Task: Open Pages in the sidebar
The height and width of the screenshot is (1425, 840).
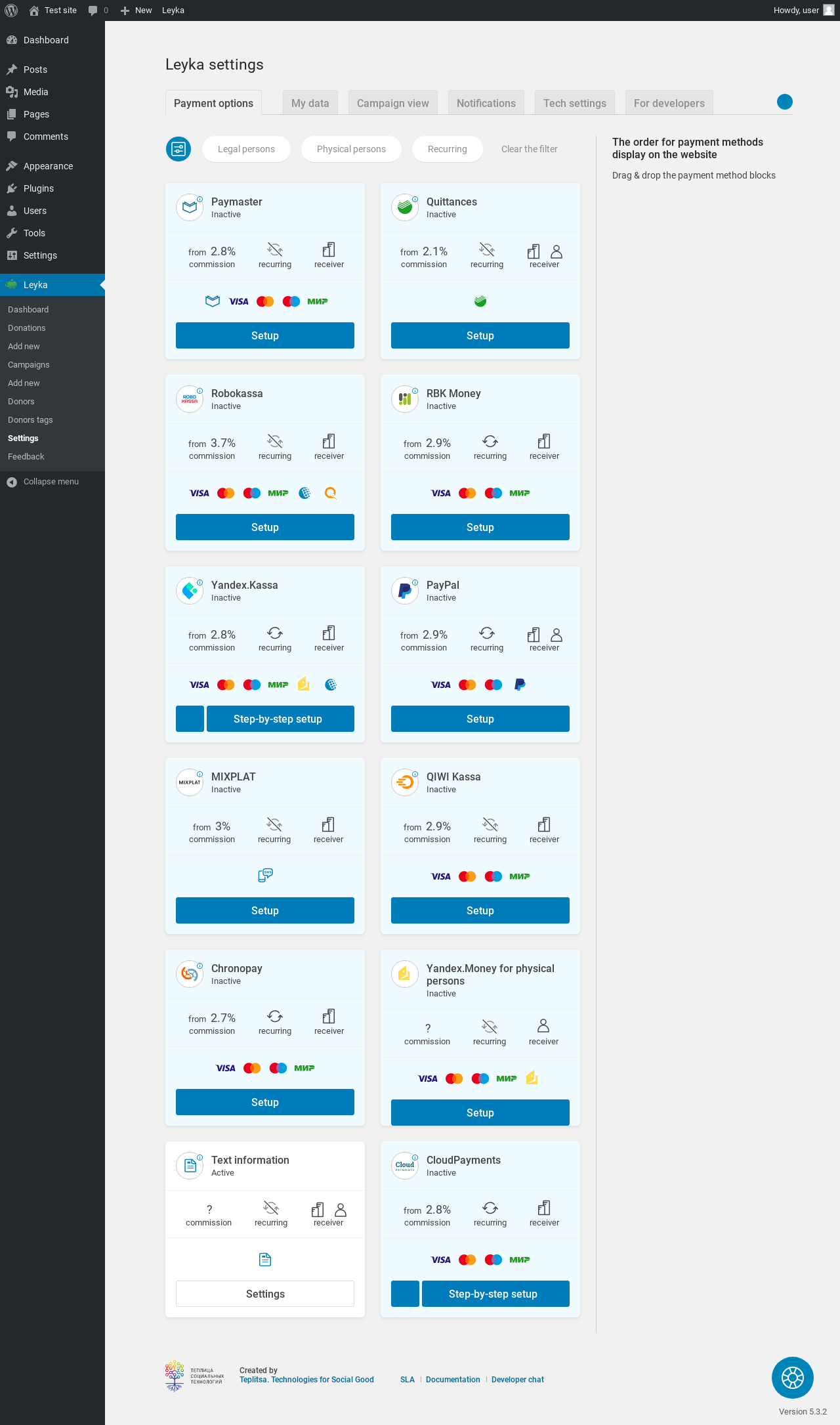Action: pos(52,114)
